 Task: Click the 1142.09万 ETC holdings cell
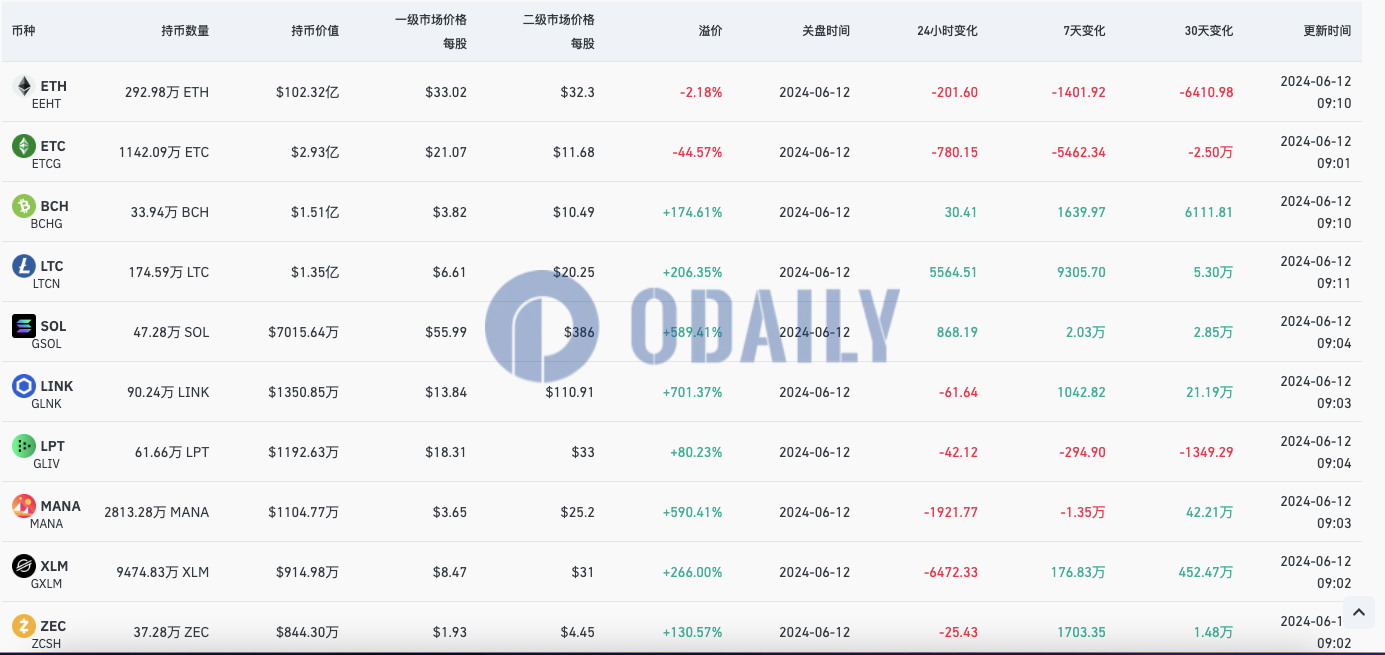164,152
